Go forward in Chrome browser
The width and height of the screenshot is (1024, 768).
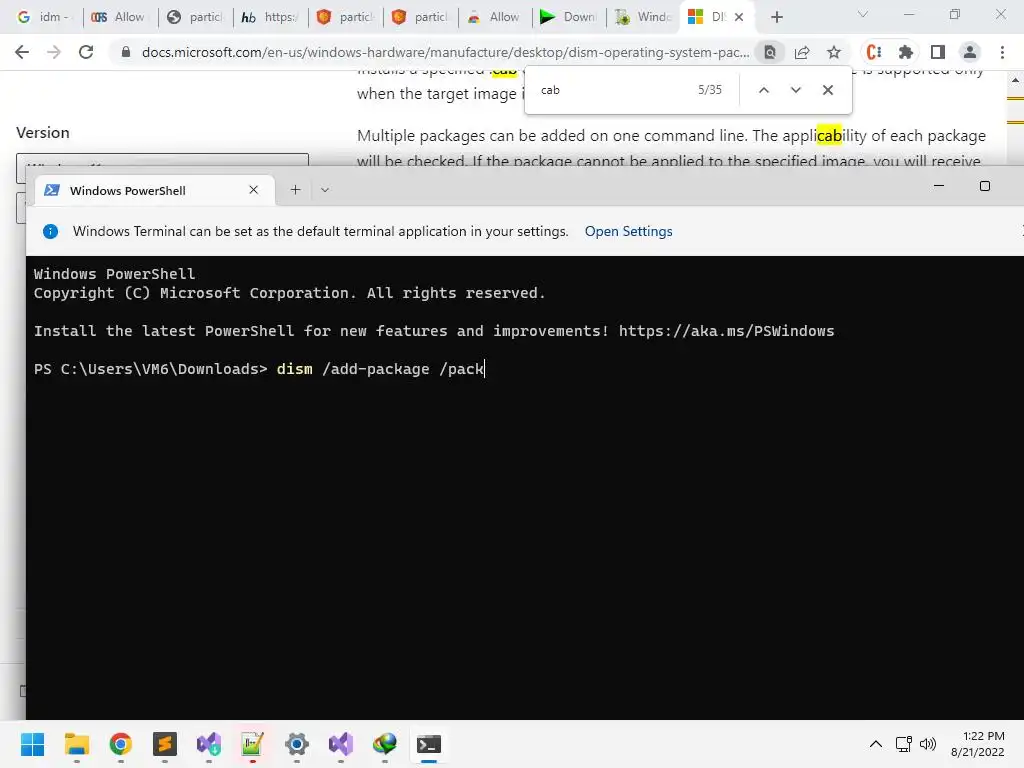point(54,52)
